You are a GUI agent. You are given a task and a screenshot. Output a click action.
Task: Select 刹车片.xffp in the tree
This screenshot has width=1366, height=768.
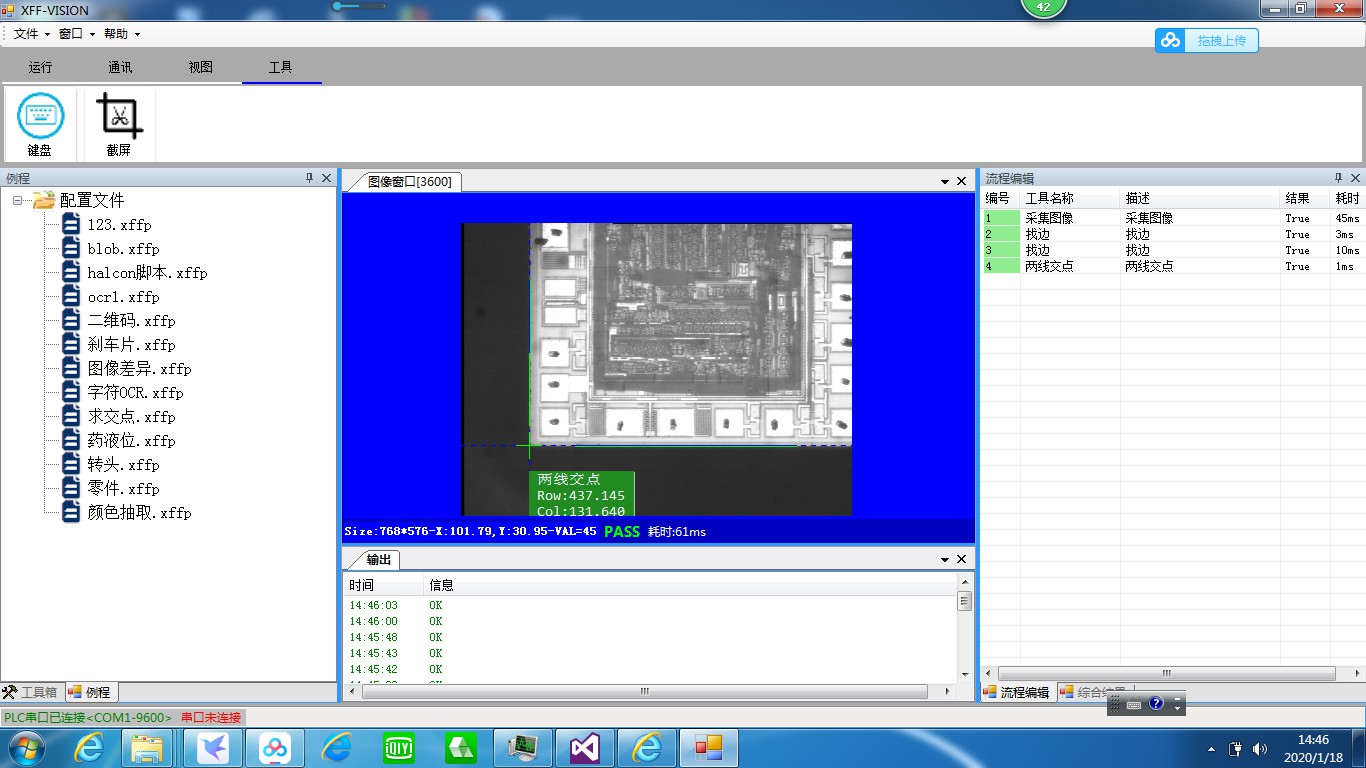pos(131,345)
